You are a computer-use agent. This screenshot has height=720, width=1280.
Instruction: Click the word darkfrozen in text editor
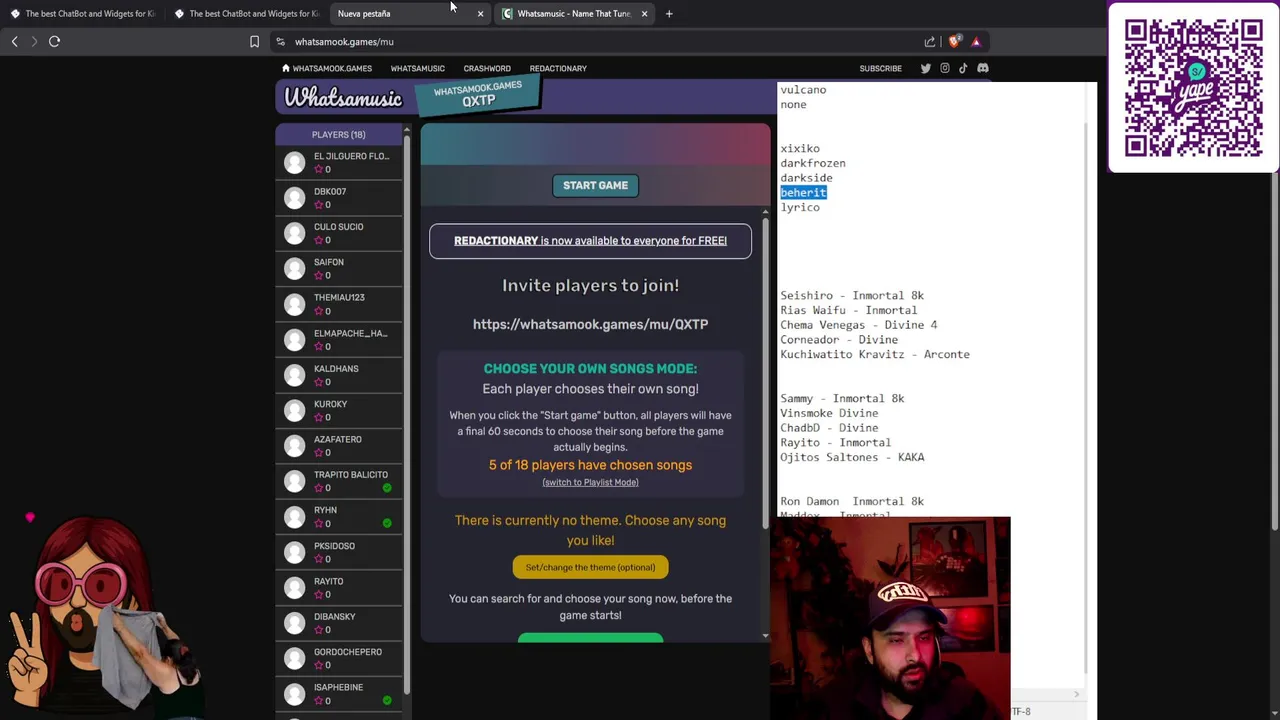pyautogui.click(x=813, y=163)
